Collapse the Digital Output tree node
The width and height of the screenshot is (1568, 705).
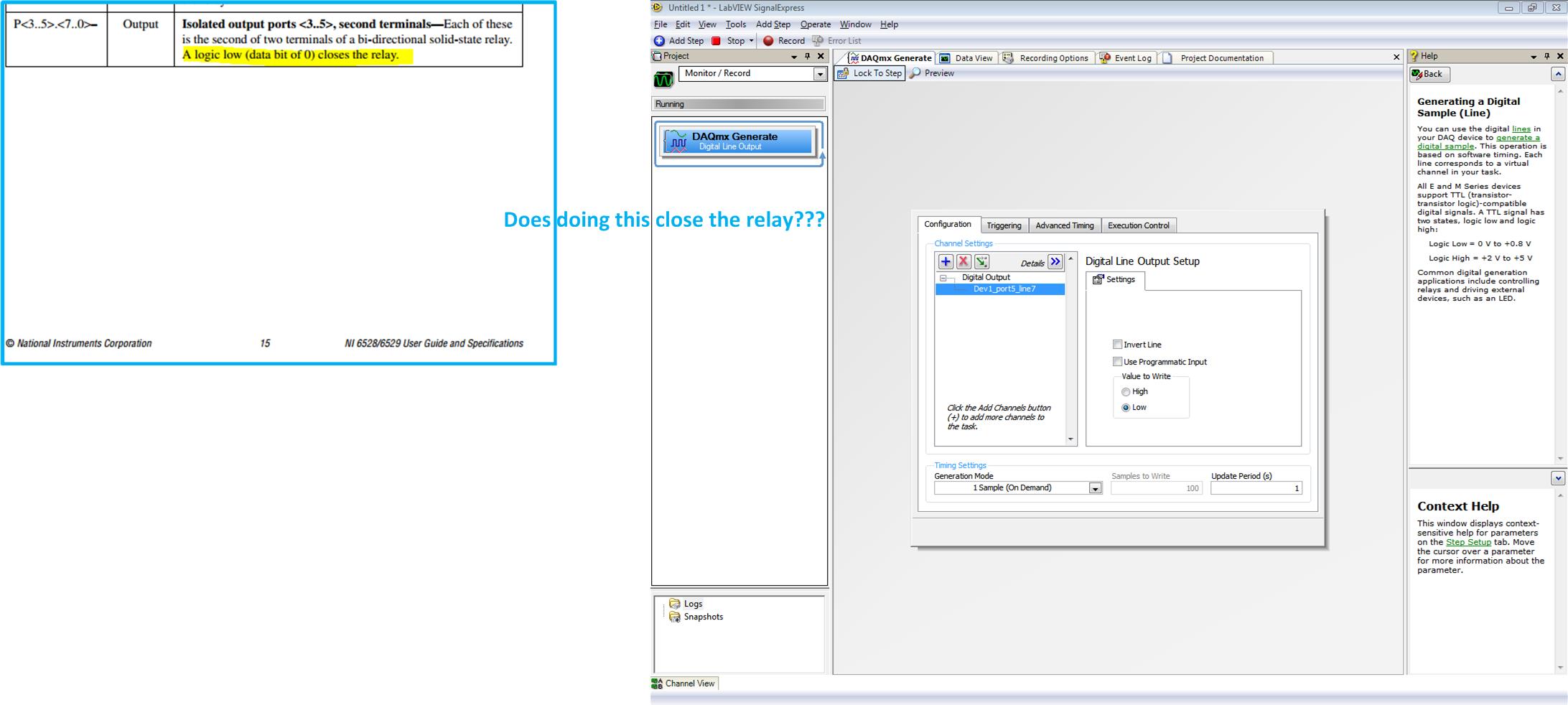coord(943,278)
